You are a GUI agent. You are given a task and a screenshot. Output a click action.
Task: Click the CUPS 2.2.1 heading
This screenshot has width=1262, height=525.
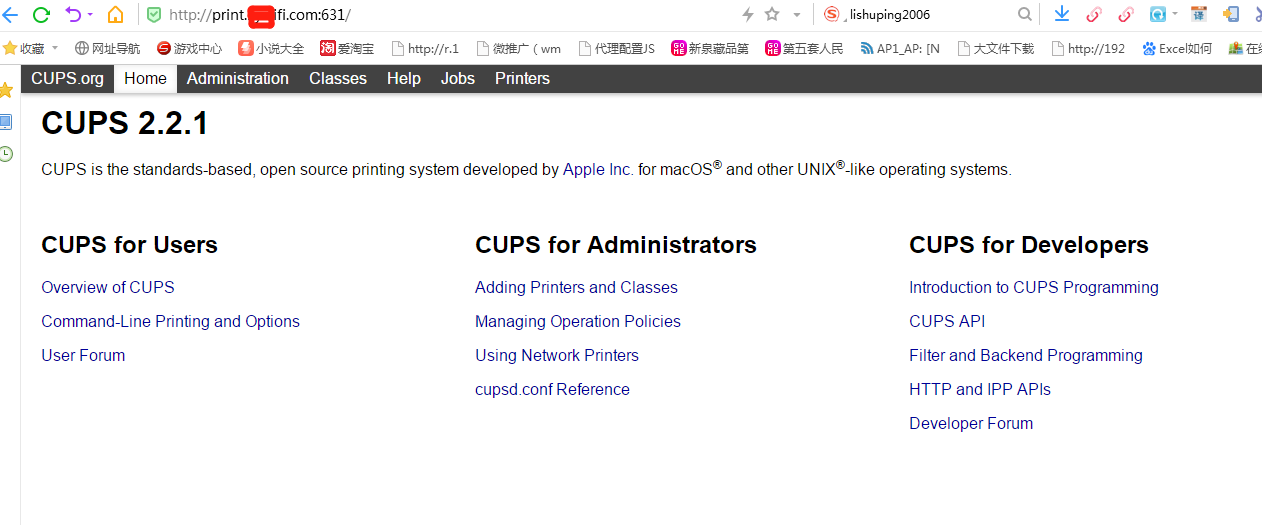[x=125, y=123]
